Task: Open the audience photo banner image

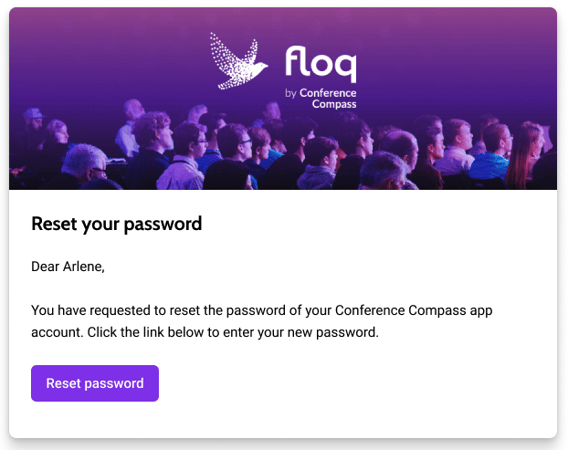Action: pos(283,99)
